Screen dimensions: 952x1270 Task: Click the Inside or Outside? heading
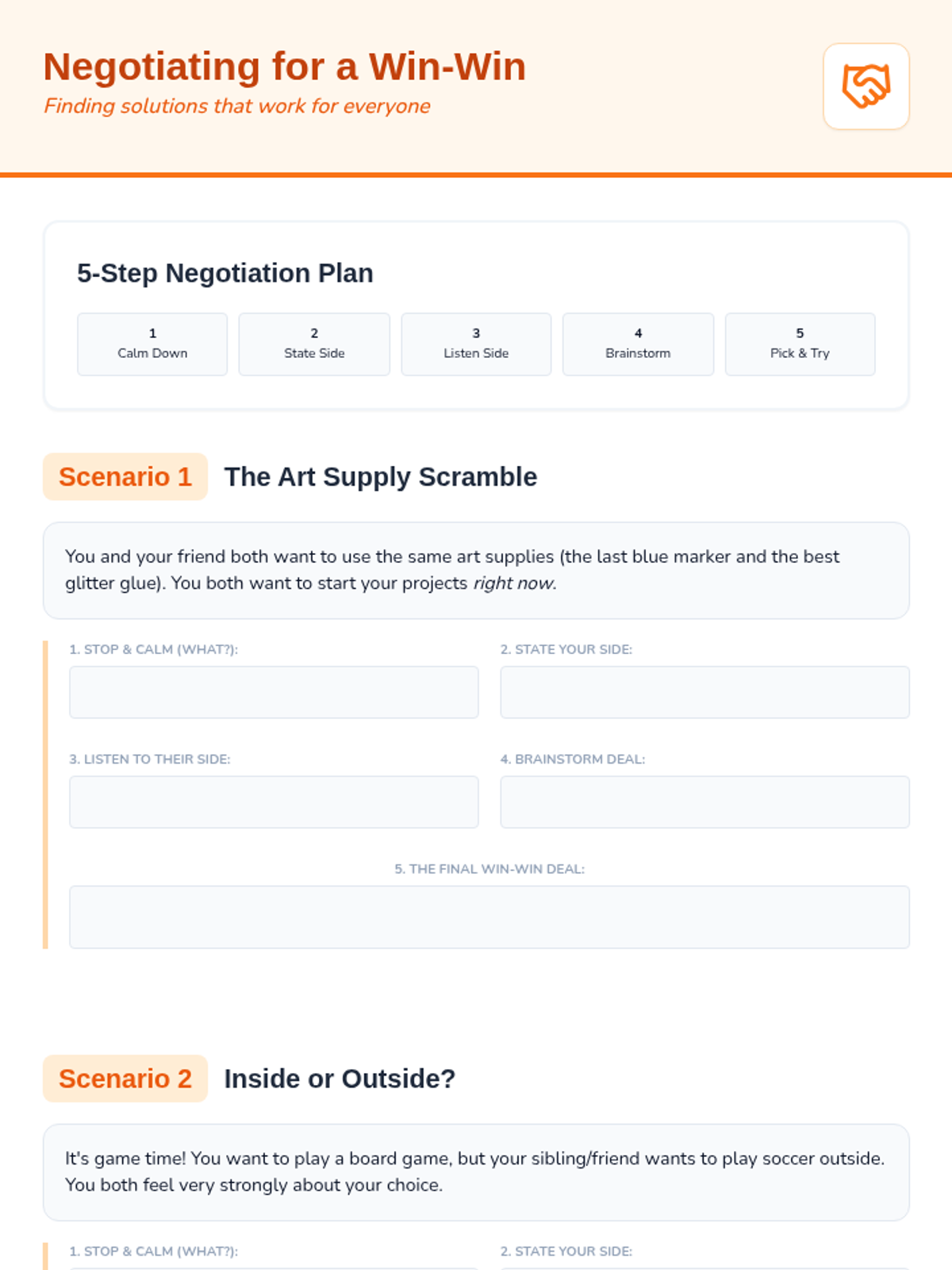340,1079
